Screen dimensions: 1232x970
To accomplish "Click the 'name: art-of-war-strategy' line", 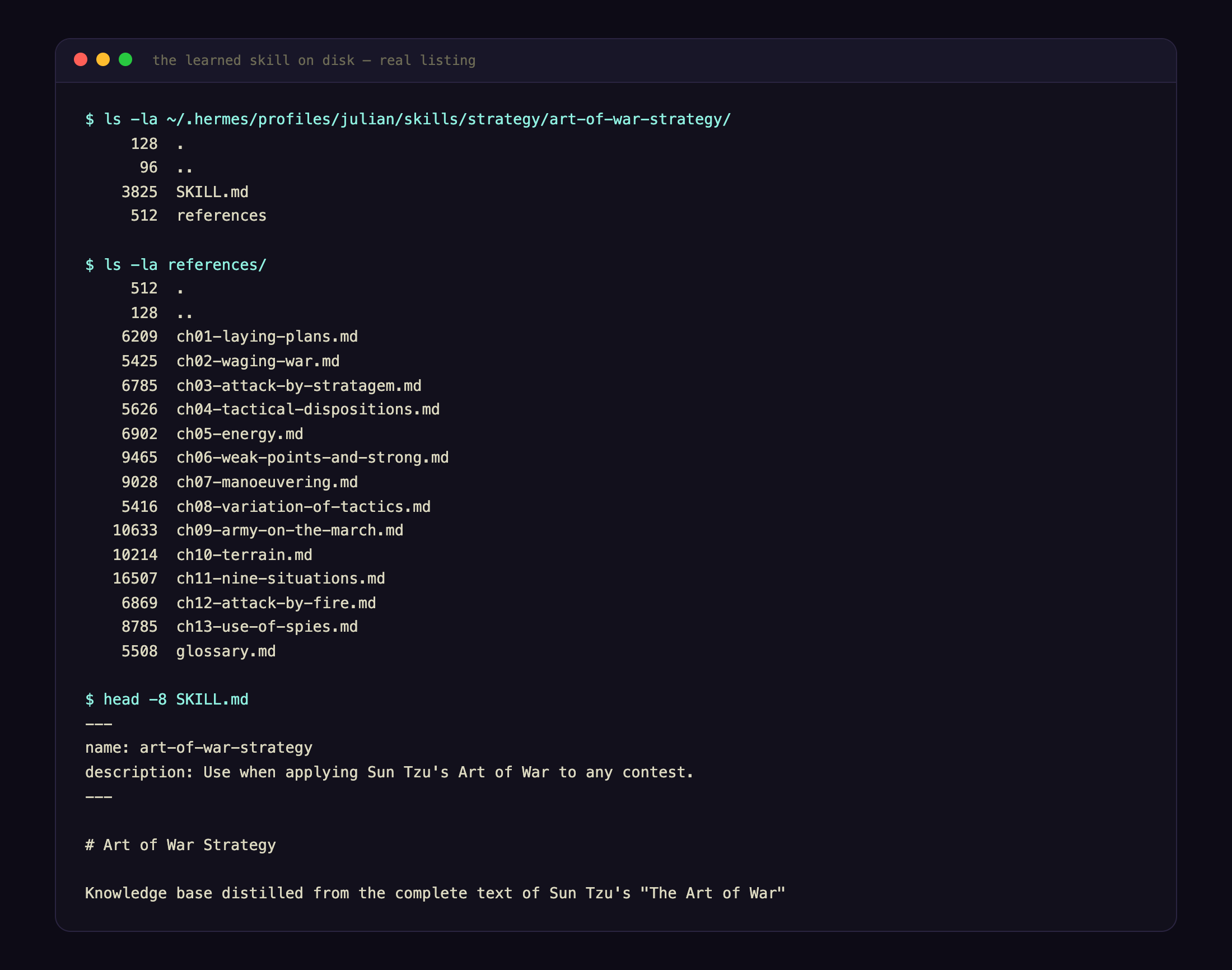I will (x=199, y=748).
